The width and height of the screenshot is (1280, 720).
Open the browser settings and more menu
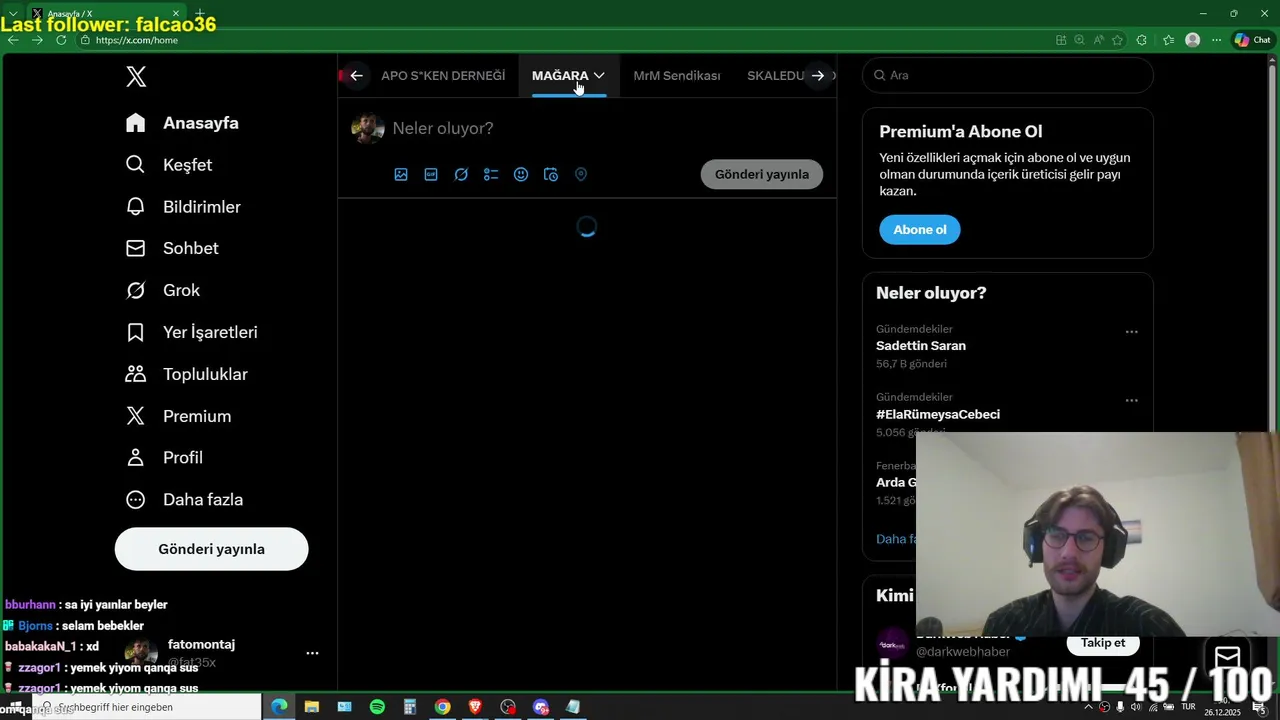(x=1217, y=40)
